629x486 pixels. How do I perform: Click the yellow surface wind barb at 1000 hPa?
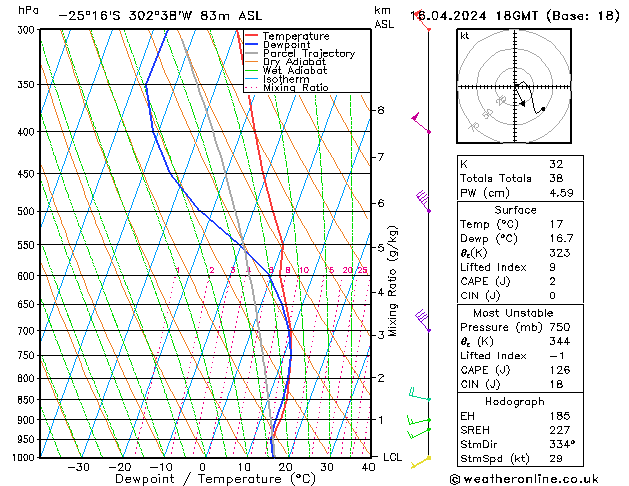(x=421, y=462)
